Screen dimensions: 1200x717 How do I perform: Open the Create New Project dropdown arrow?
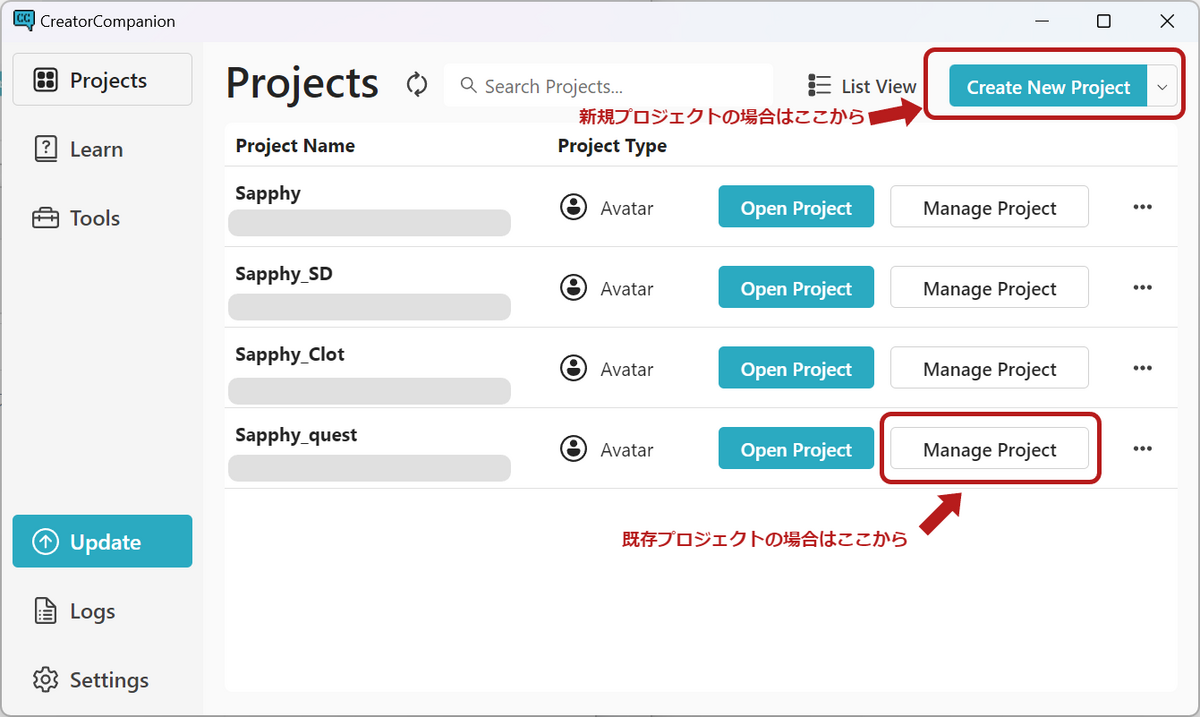click(1162, 87)
